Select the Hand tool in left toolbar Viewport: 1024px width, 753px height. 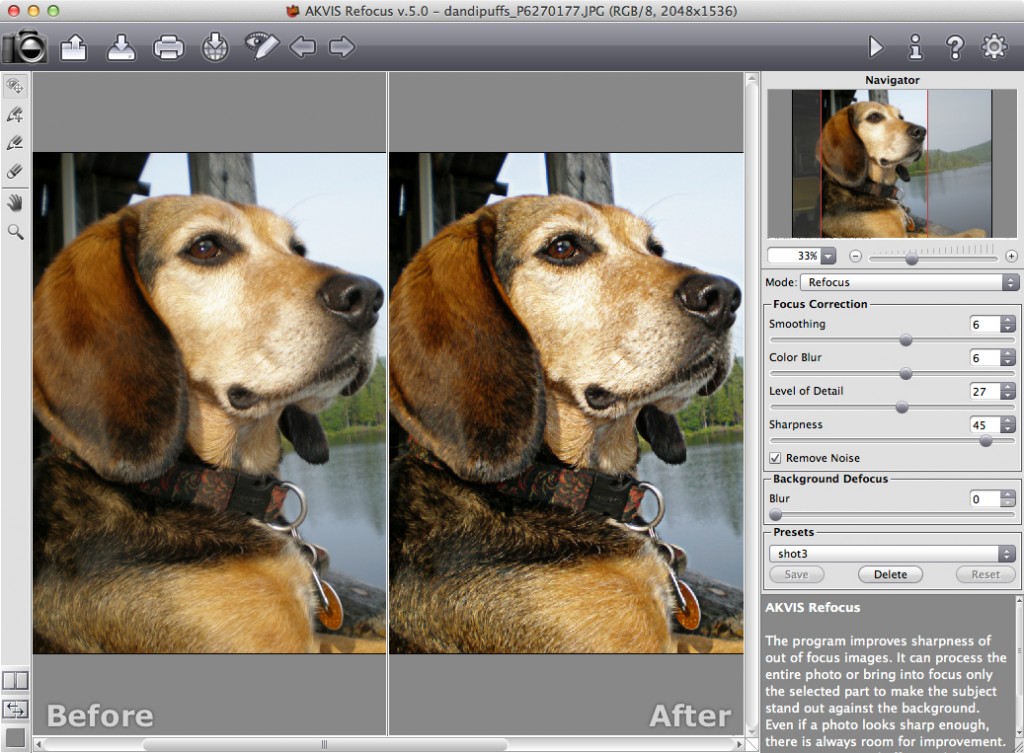[x=15, y=203]
